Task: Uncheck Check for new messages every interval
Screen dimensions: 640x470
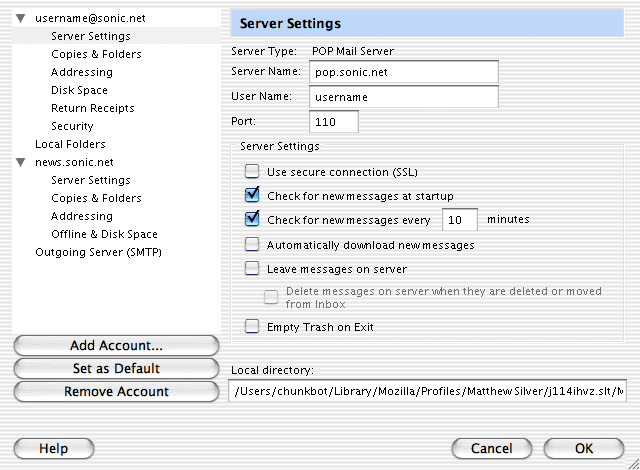Action: tap(252, 219)
